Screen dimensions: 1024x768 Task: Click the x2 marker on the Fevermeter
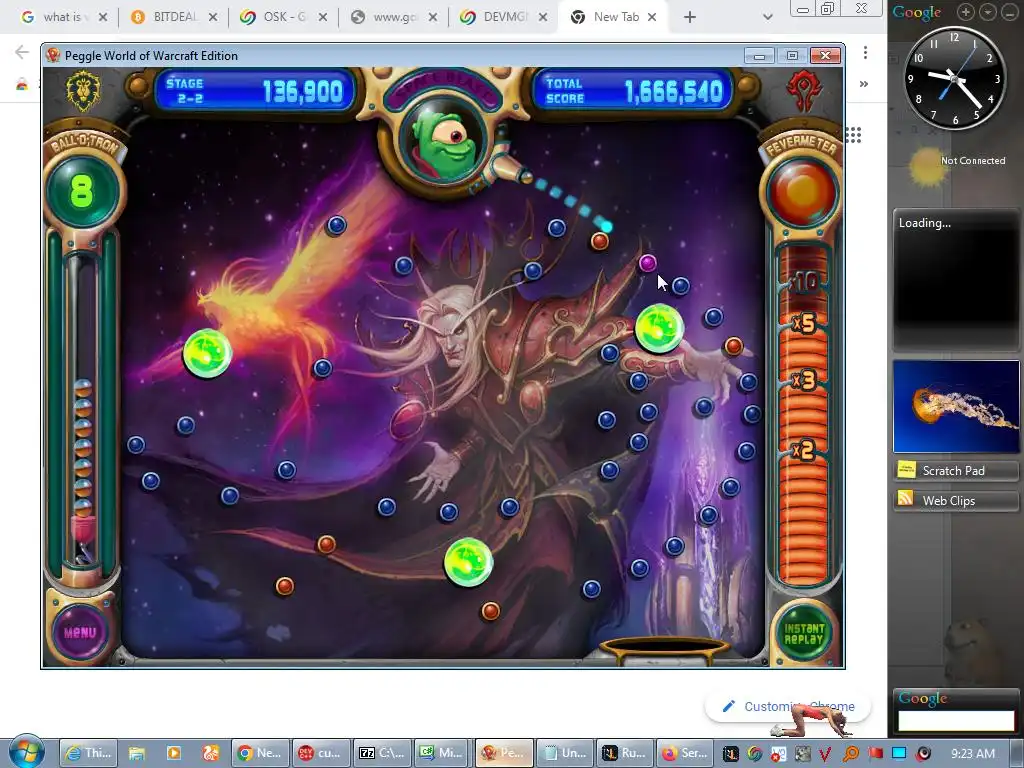pyautogui.click(x=803, y=451)
